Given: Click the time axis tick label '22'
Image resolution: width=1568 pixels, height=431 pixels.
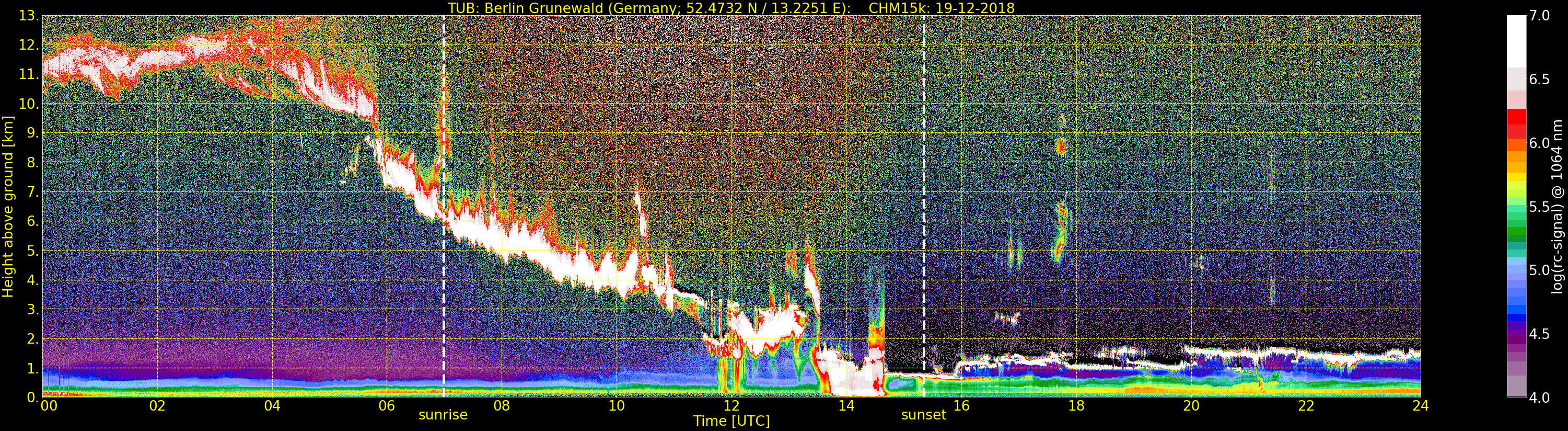Looking at the screenshot, I should [1306, 406].
